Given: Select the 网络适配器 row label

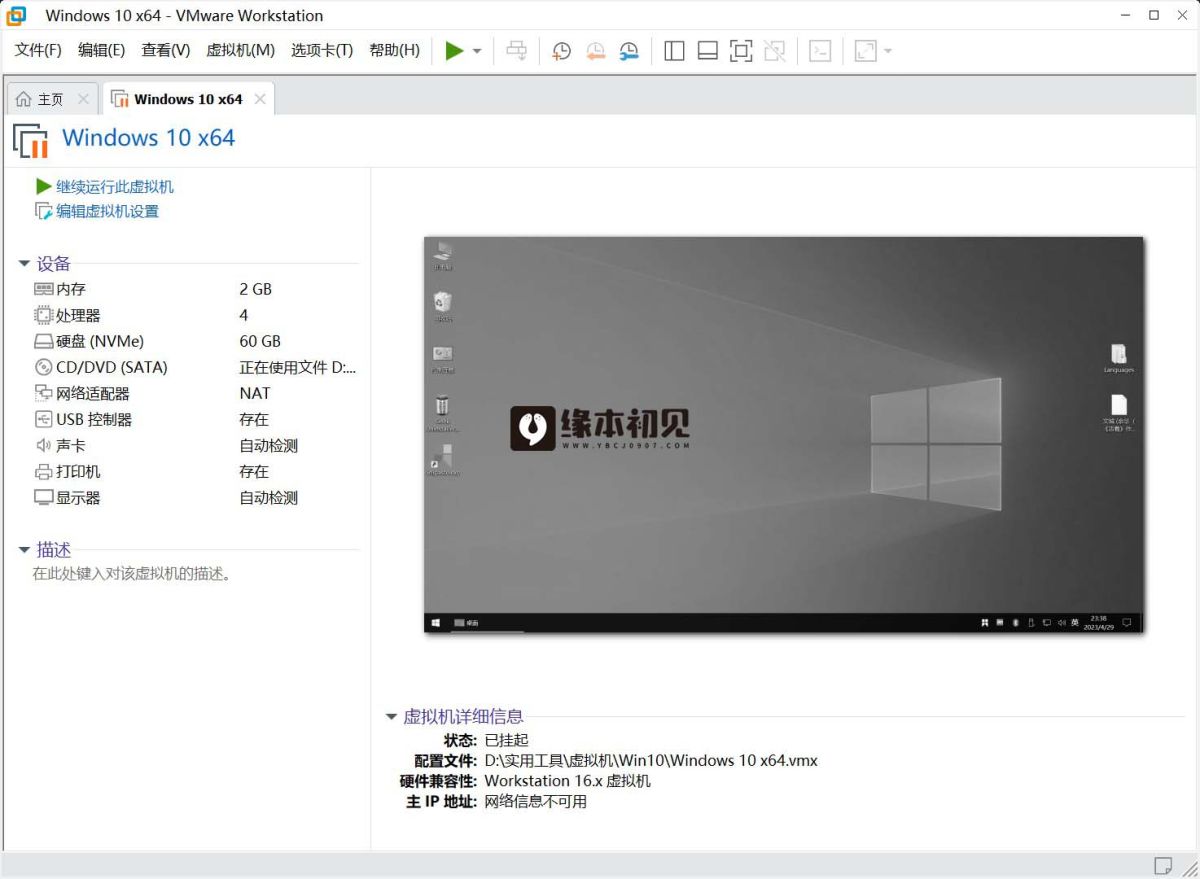Looking at the screenshot, I should coord(93,393).
